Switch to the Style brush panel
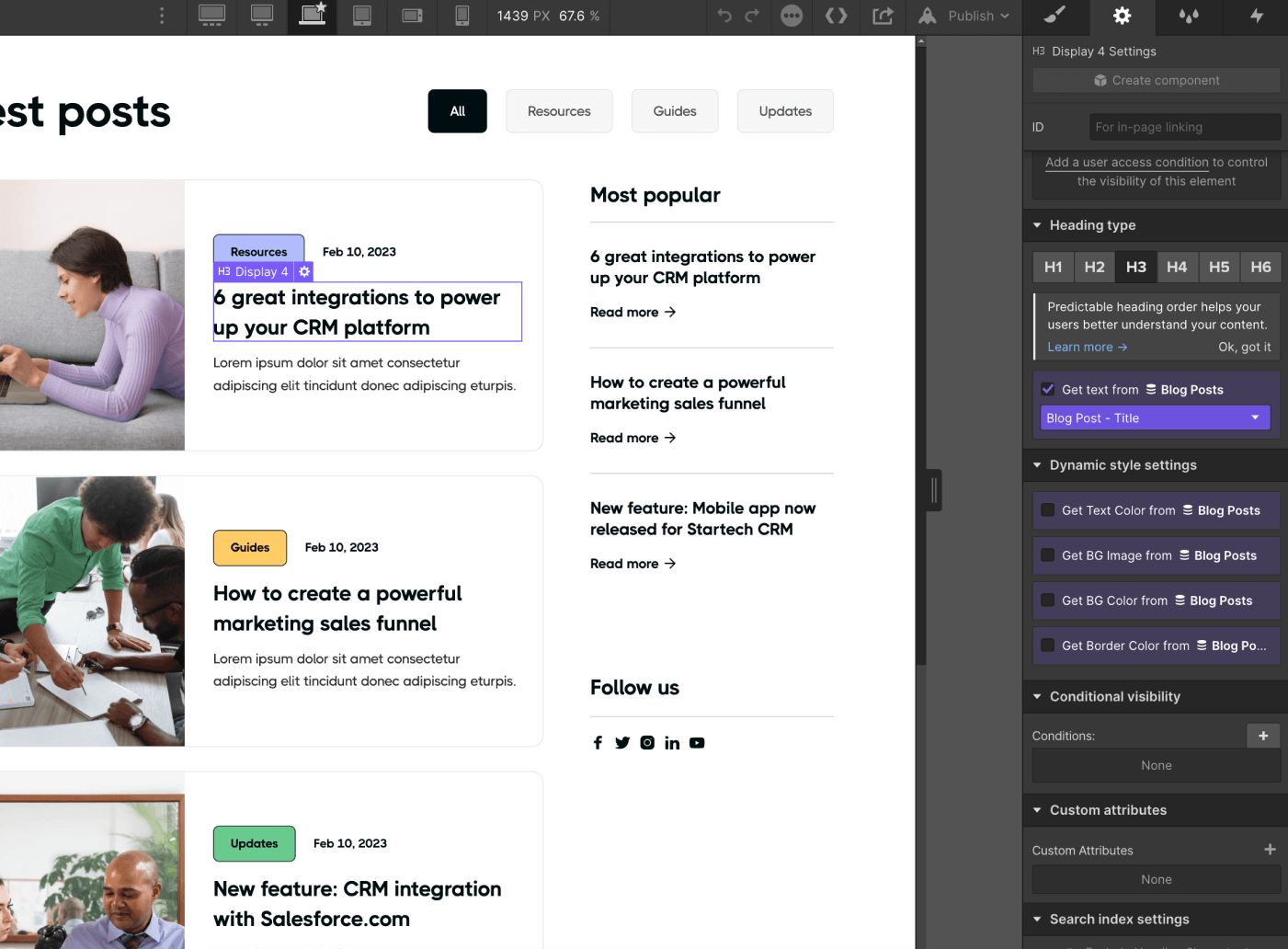The image size is (1288, 949). pyautogui.click(x=1054, y=17)
